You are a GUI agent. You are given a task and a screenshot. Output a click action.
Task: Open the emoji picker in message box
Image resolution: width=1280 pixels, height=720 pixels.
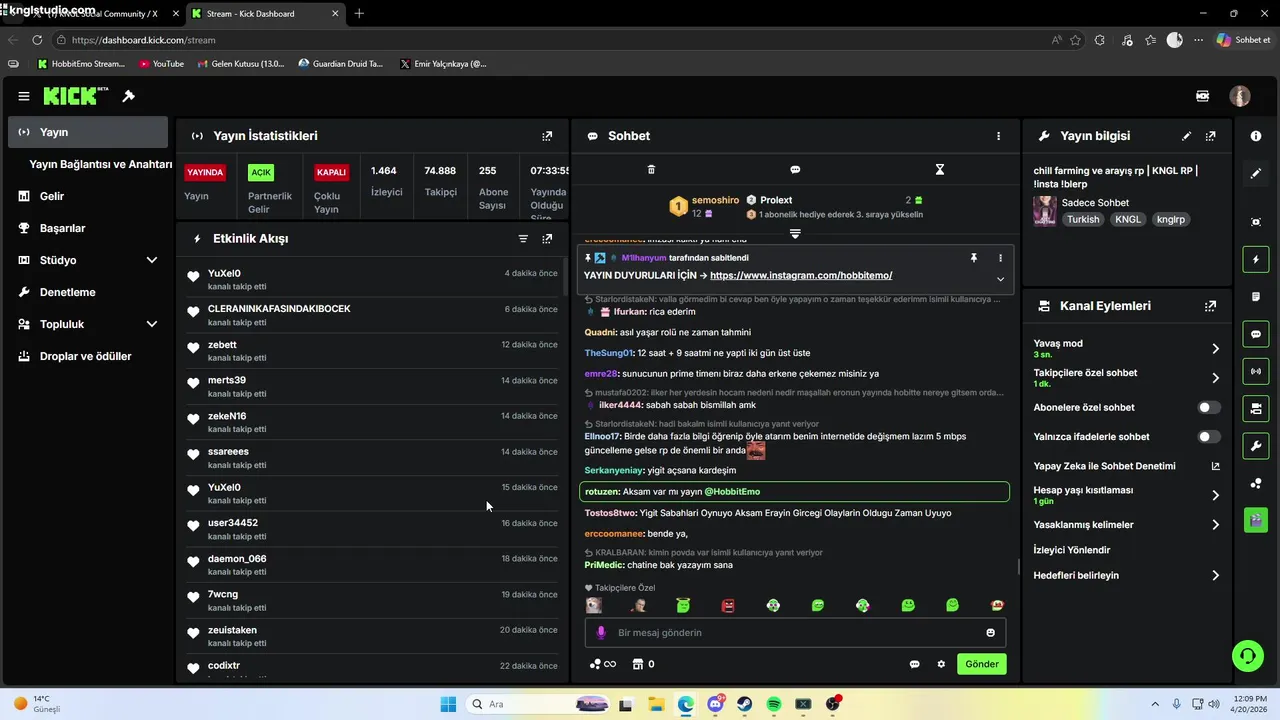[991, 633]
